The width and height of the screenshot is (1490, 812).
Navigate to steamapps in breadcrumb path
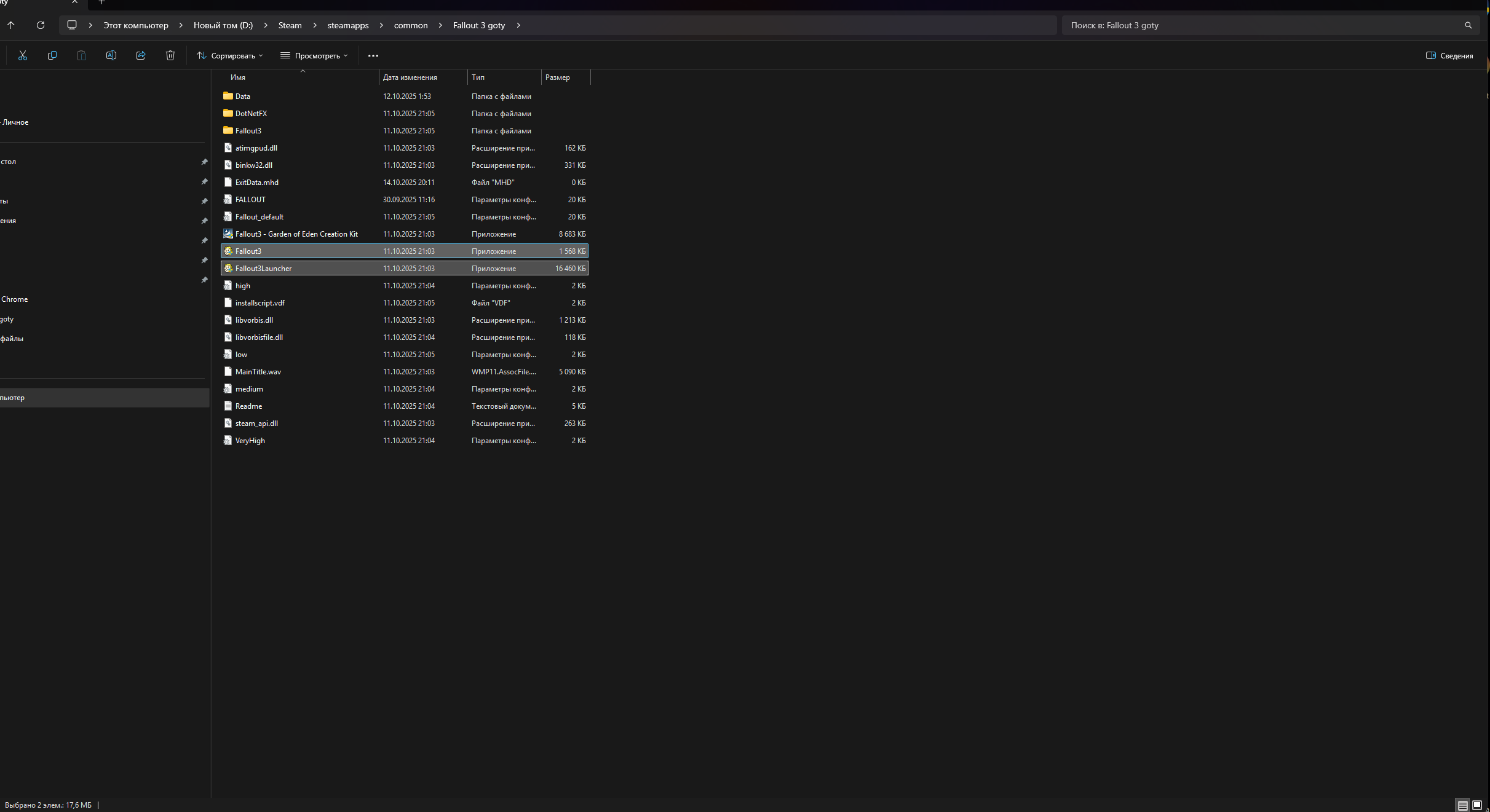coord(348,25)
